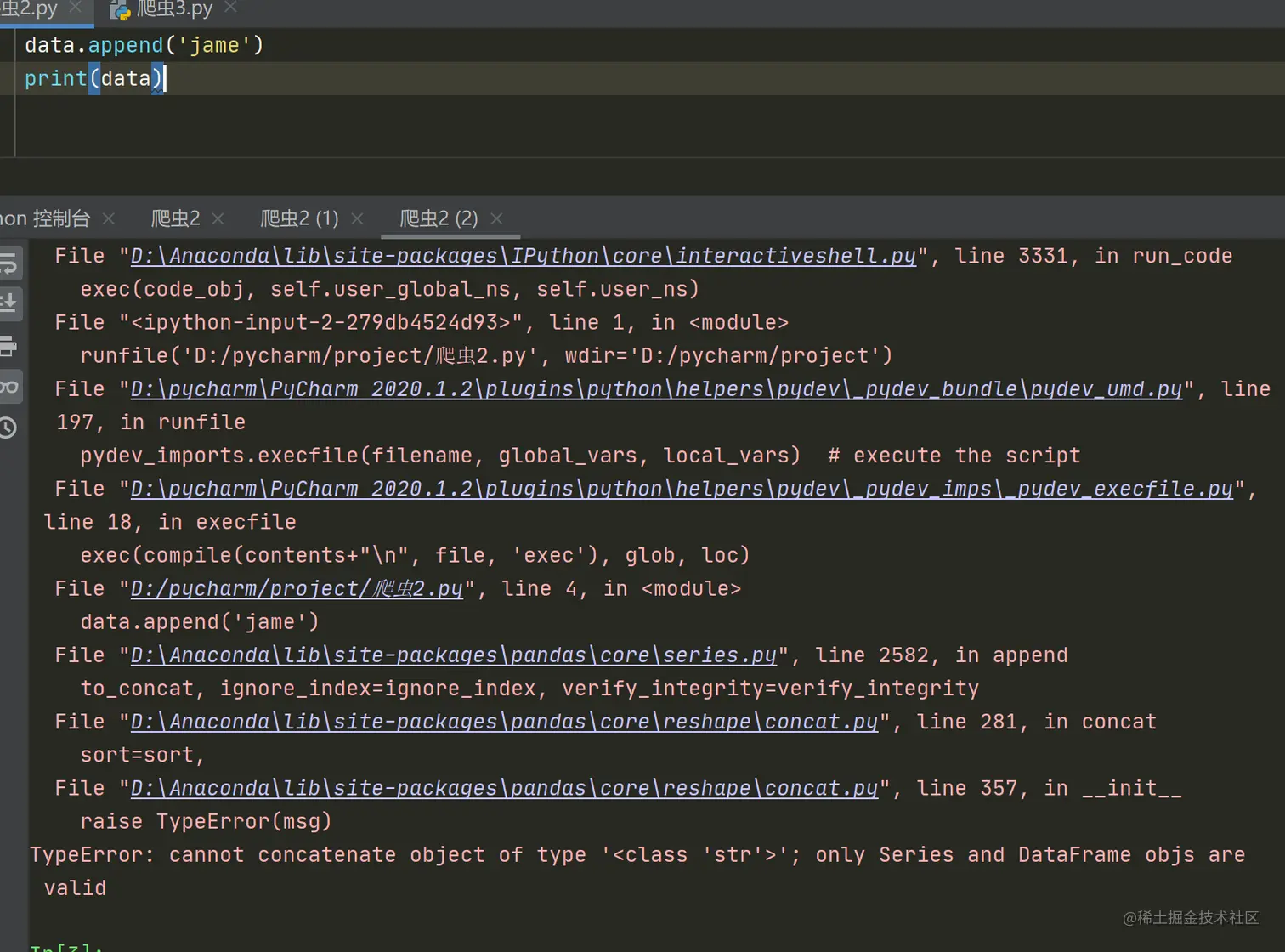1285x952 pixels.
Task: Click data.append('jame') line in the editor
Action: click(x=144, y=45)
